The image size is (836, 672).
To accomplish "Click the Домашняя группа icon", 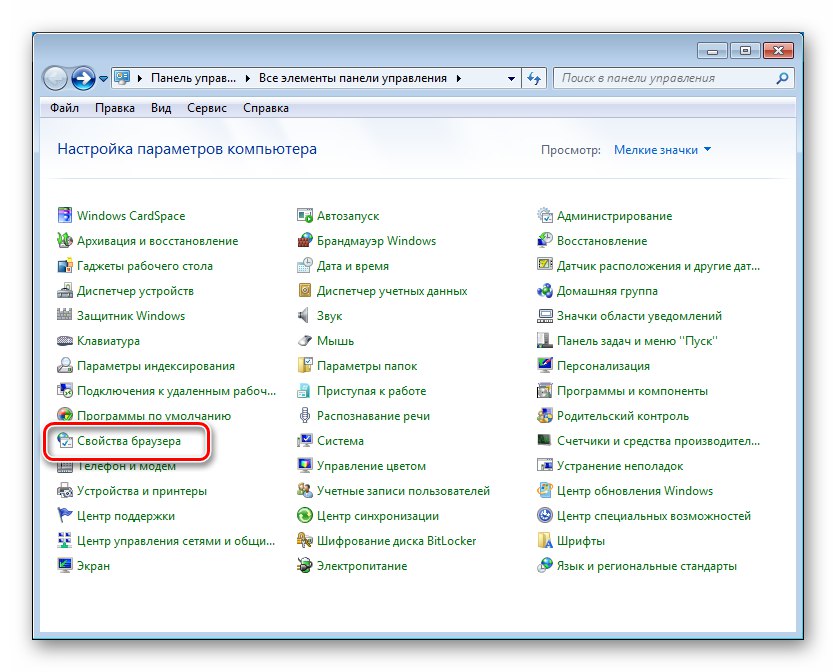I will click(544, 291).
